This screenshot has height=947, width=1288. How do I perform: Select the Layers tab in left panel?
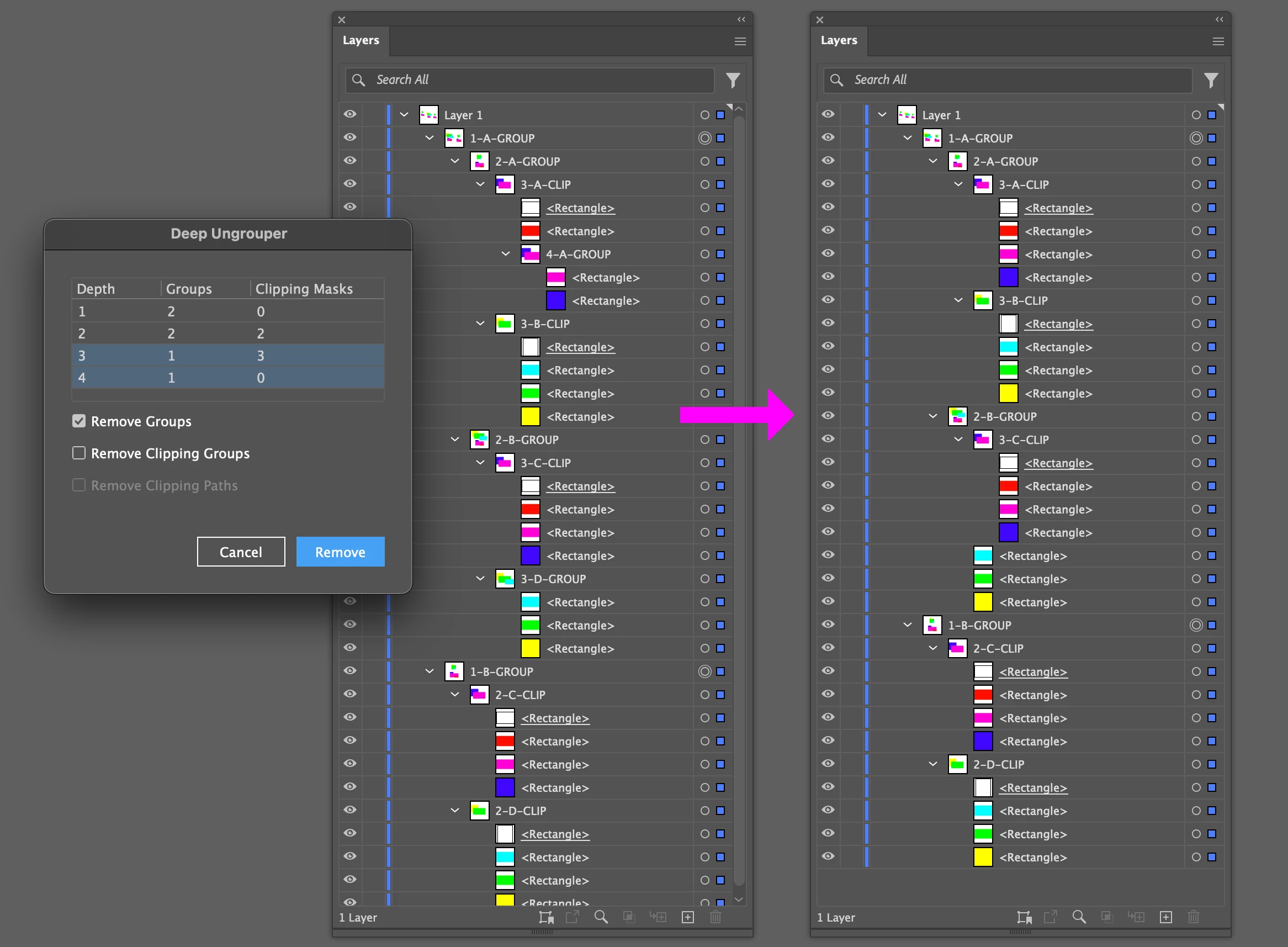point(361,41)
